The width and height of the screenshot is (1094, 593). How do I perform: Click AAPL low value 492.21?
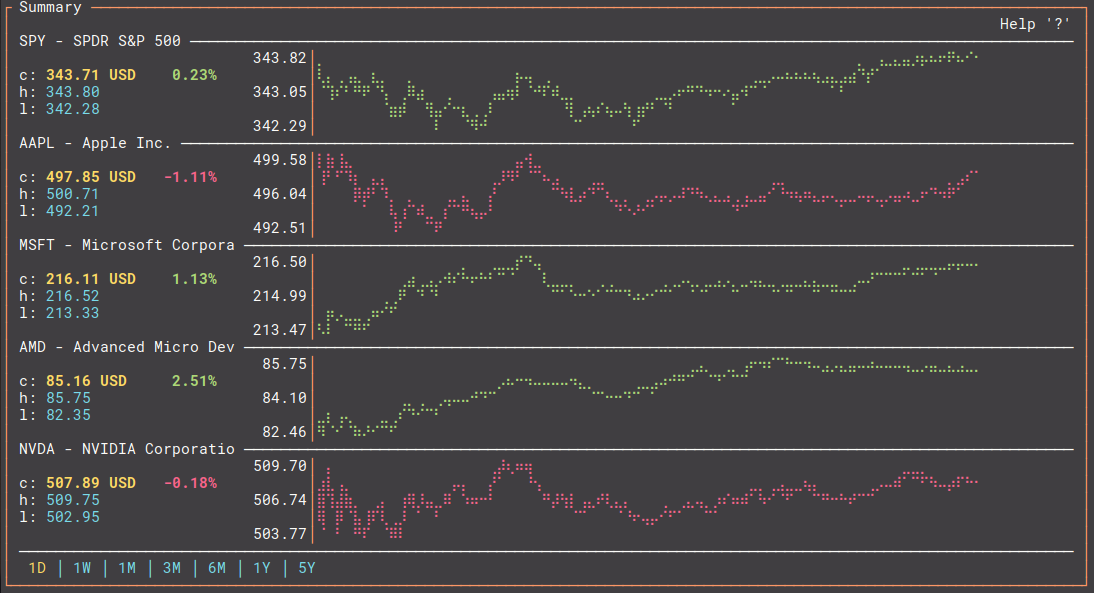pyautogui.click(x=73, y=211)
